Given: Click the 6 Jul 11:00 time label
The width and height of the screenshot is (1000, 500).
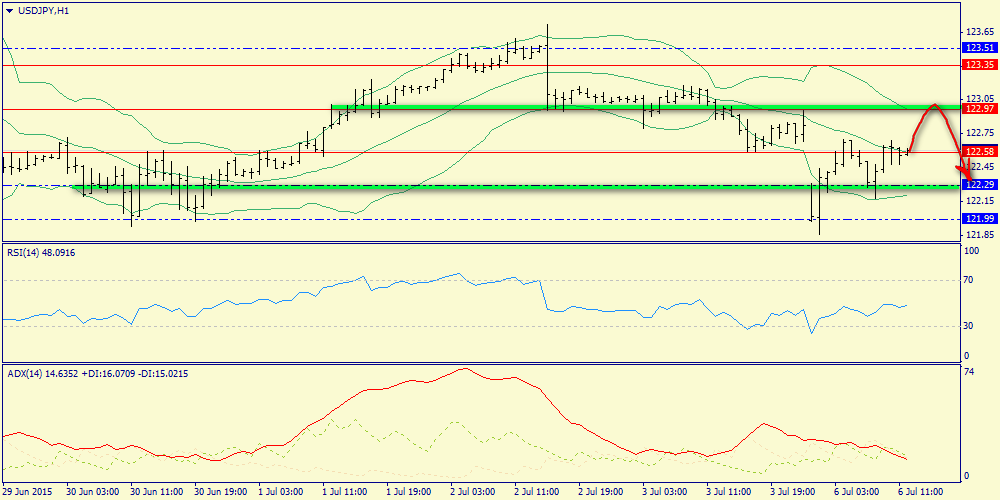Looking at the screenshot, I should click(x=919, y=492).
